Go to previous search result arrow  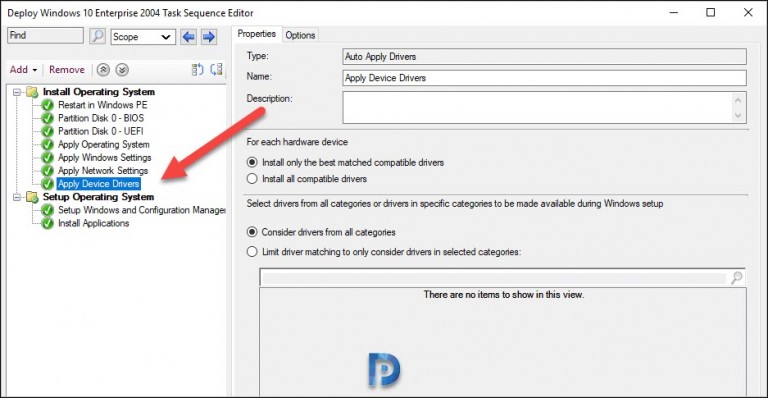click(189, 37)
